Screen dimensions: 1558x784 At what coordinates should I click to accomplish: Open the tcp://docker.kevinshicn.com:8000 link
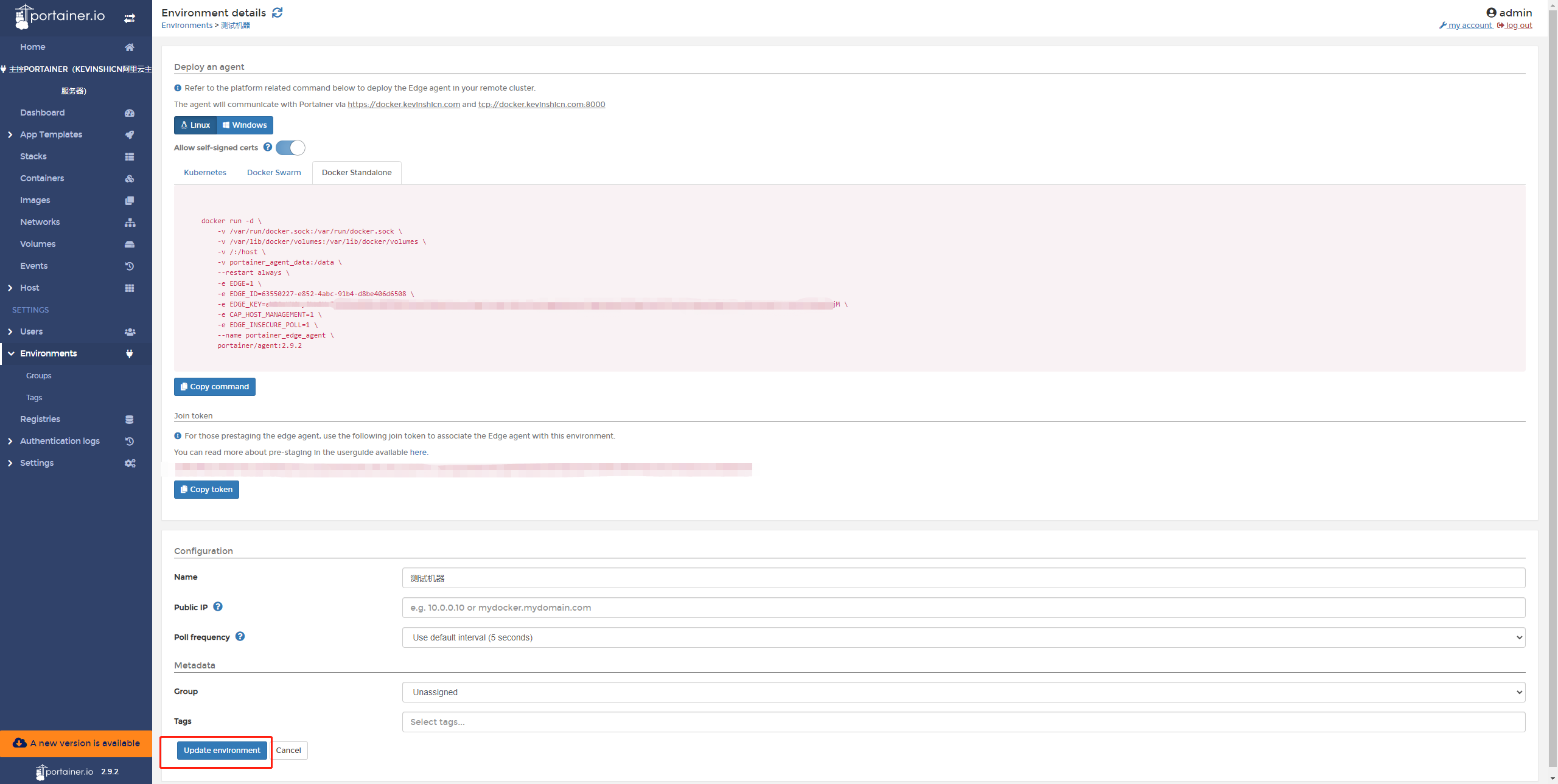542,105
